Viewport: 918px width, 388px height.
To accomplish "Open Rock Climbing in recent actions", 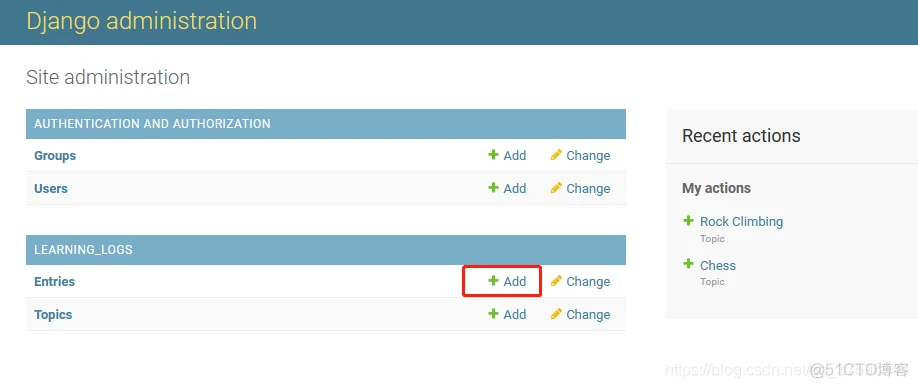I will point(741,221).
